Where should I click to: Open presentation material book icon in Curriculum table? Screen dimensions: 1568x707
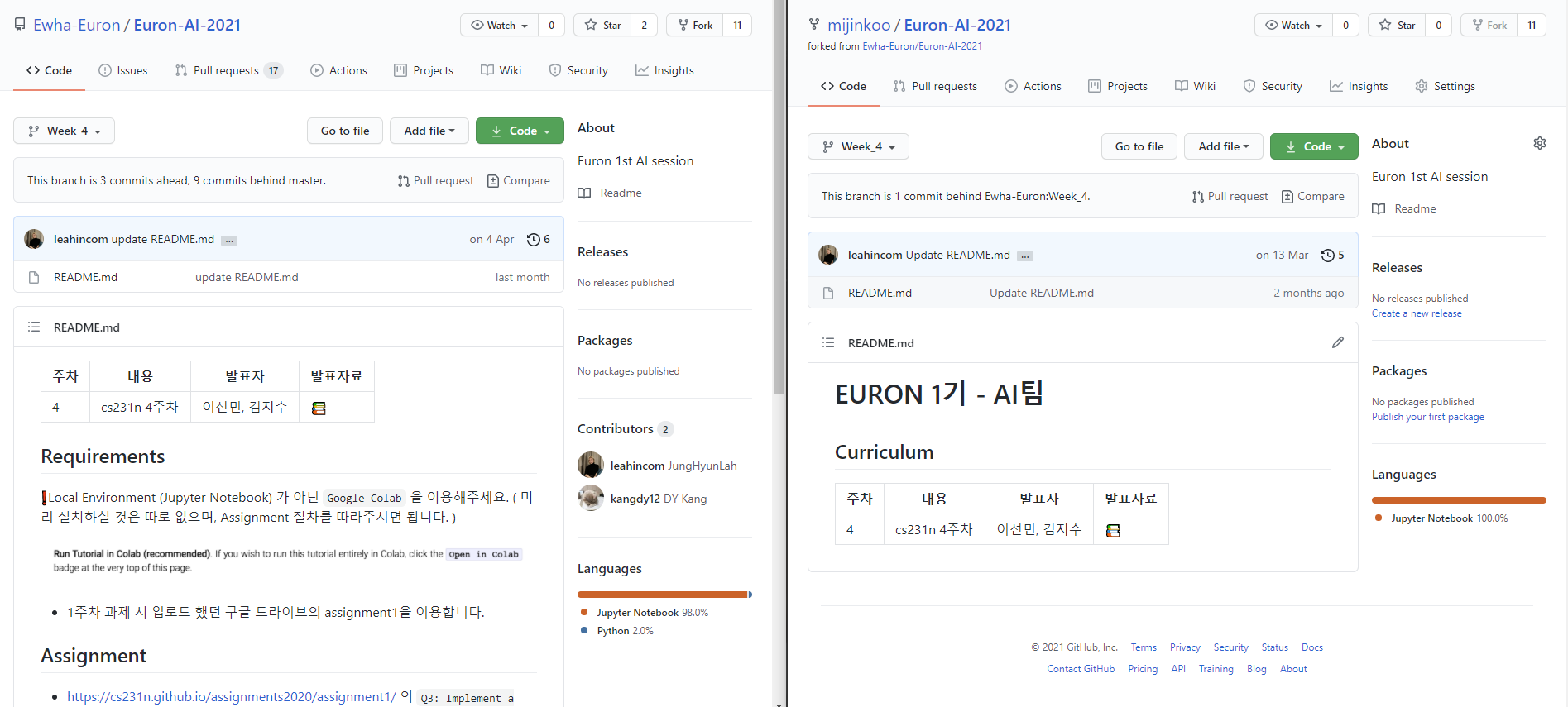coord(1113,530)
